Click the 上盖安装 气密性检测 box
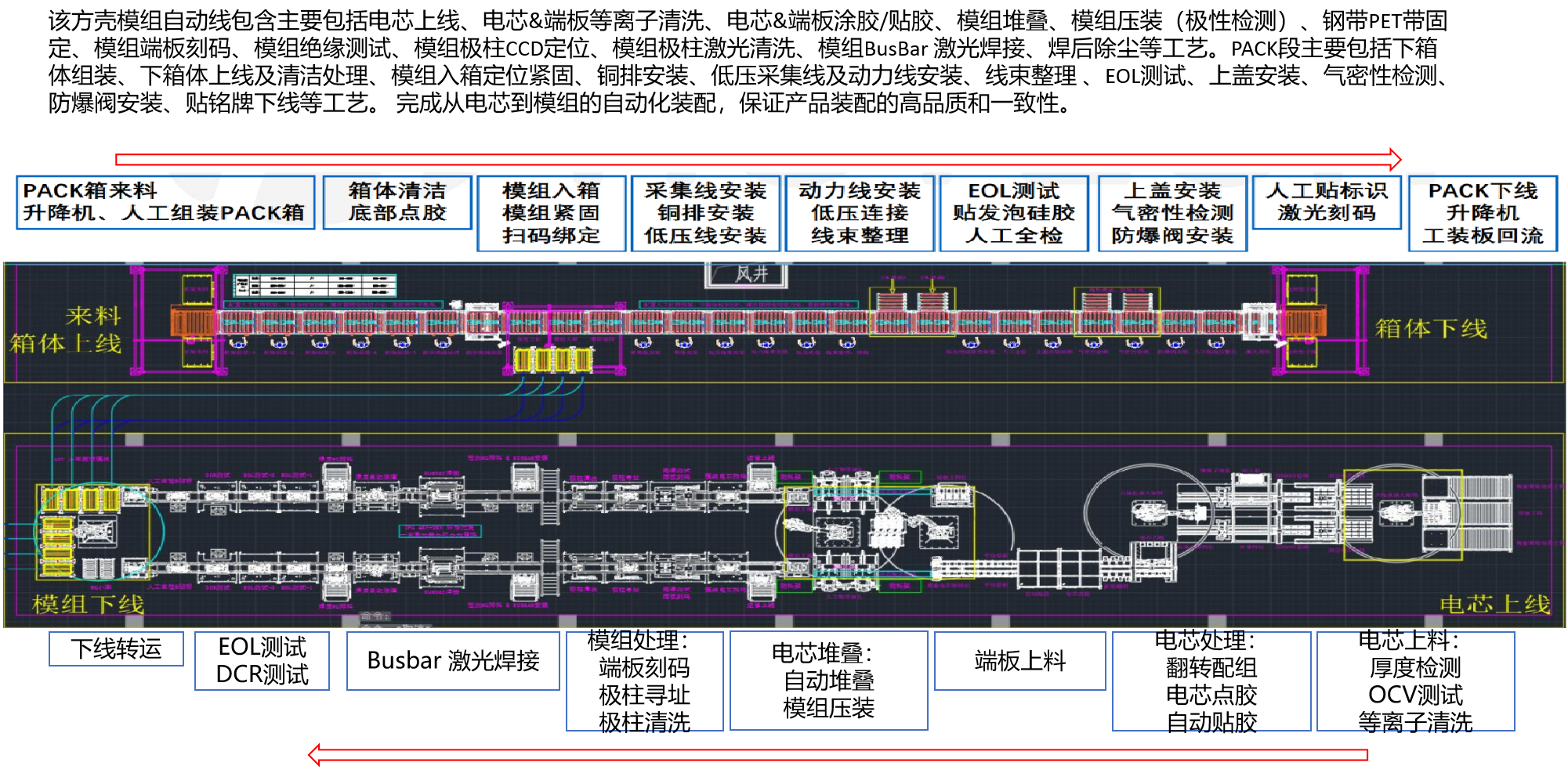The image size is (1568, 773). click(x=1172, y=213)
